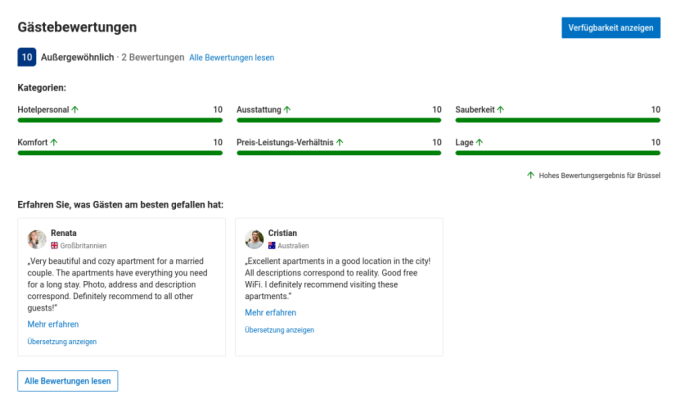Click the arrow beside Preis-Leistungs-Verhältnis
This screenshot has height=408, width=700.
tap(339, 142)
